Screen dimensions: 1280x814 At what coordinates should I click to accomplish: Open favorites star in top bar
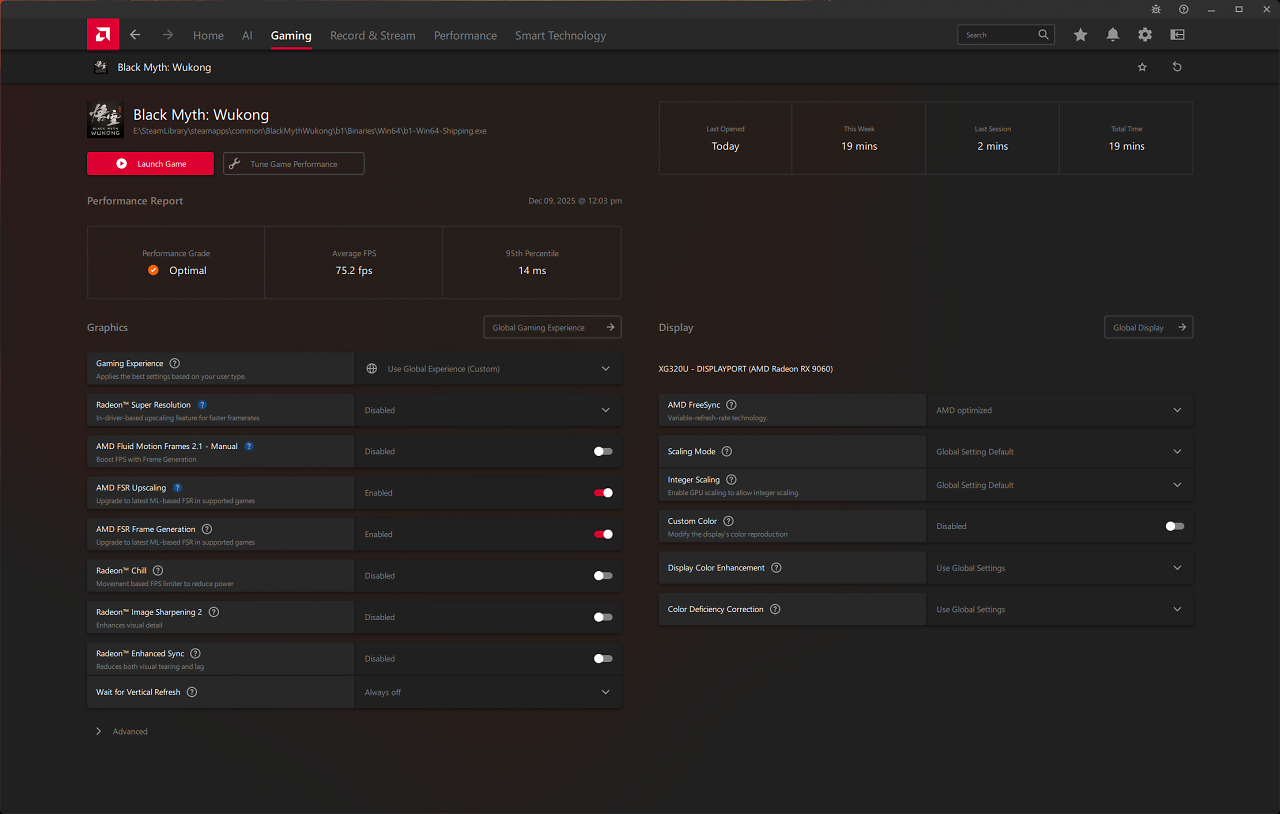coord(1081,35)
